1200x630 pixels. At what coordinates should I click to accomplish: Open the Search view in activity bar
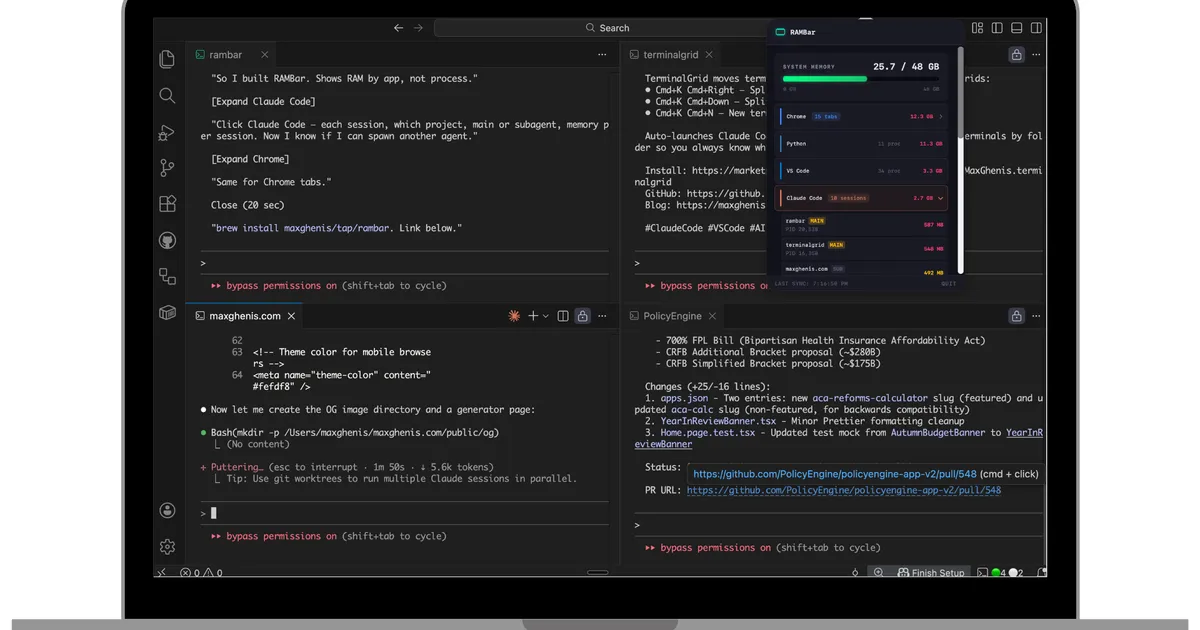(x=167, y=96)
